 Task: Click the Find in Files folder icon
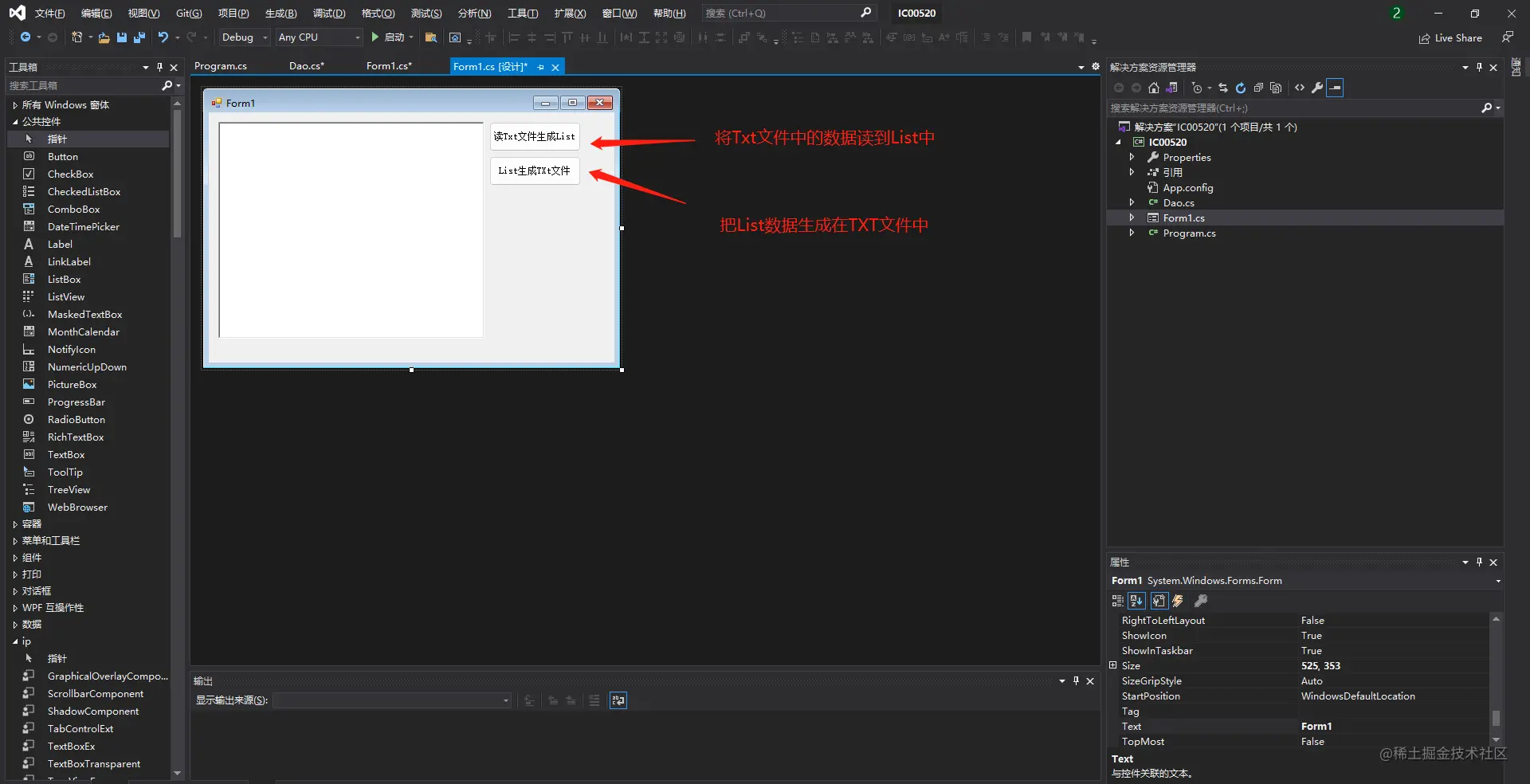coord(430,37)
